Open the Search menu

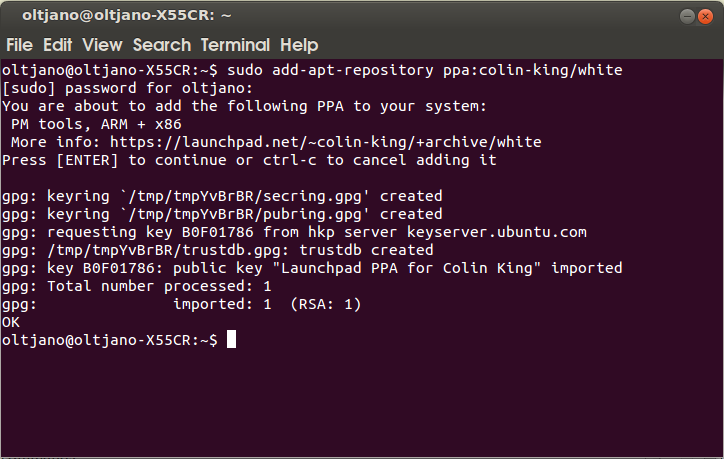point(162,45)
